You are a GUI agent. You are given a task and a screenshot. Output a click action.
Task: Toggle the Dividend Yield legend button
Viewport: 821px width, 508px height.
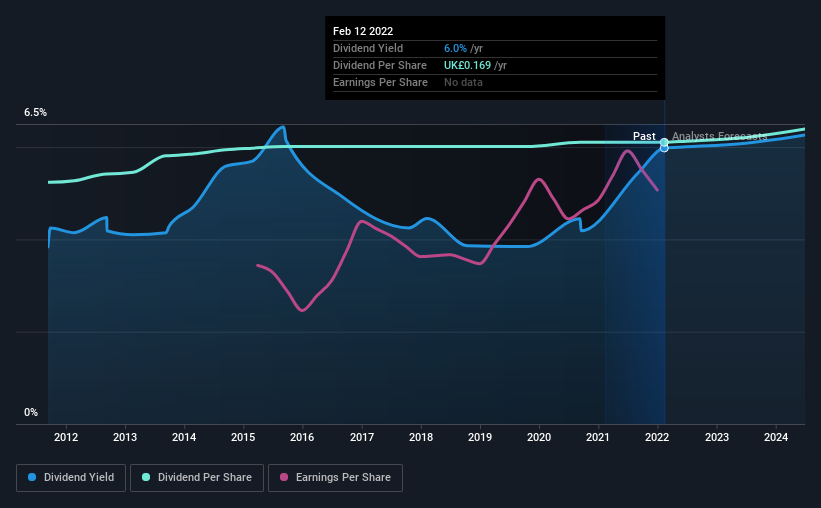tap(71, 478)
